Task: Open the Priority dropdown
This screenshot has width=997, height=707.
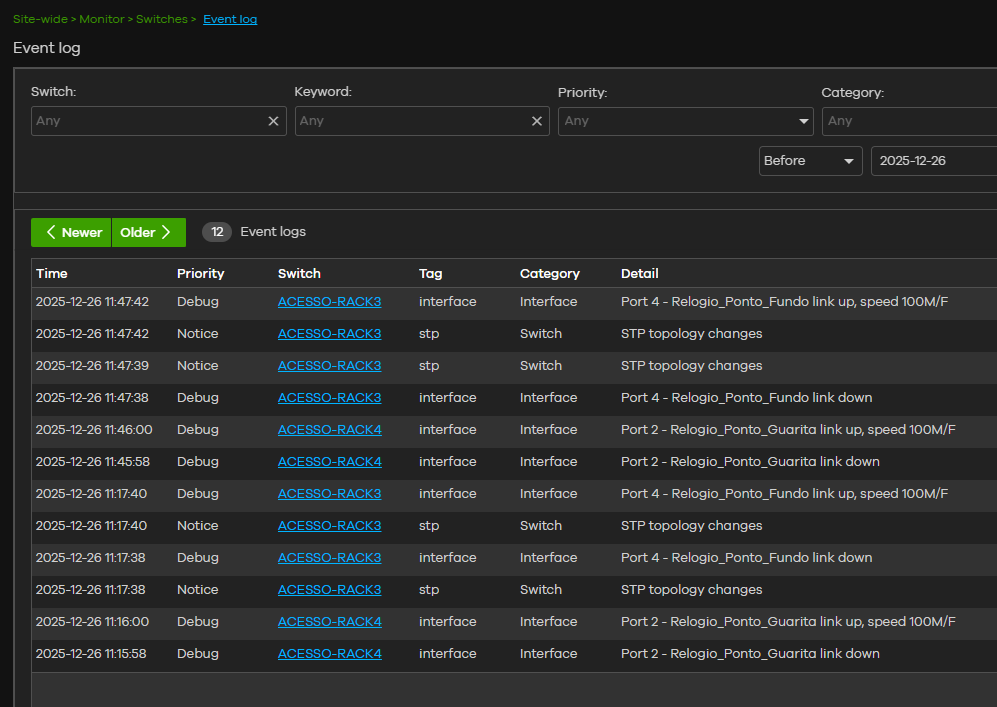Action: (685, 121)
